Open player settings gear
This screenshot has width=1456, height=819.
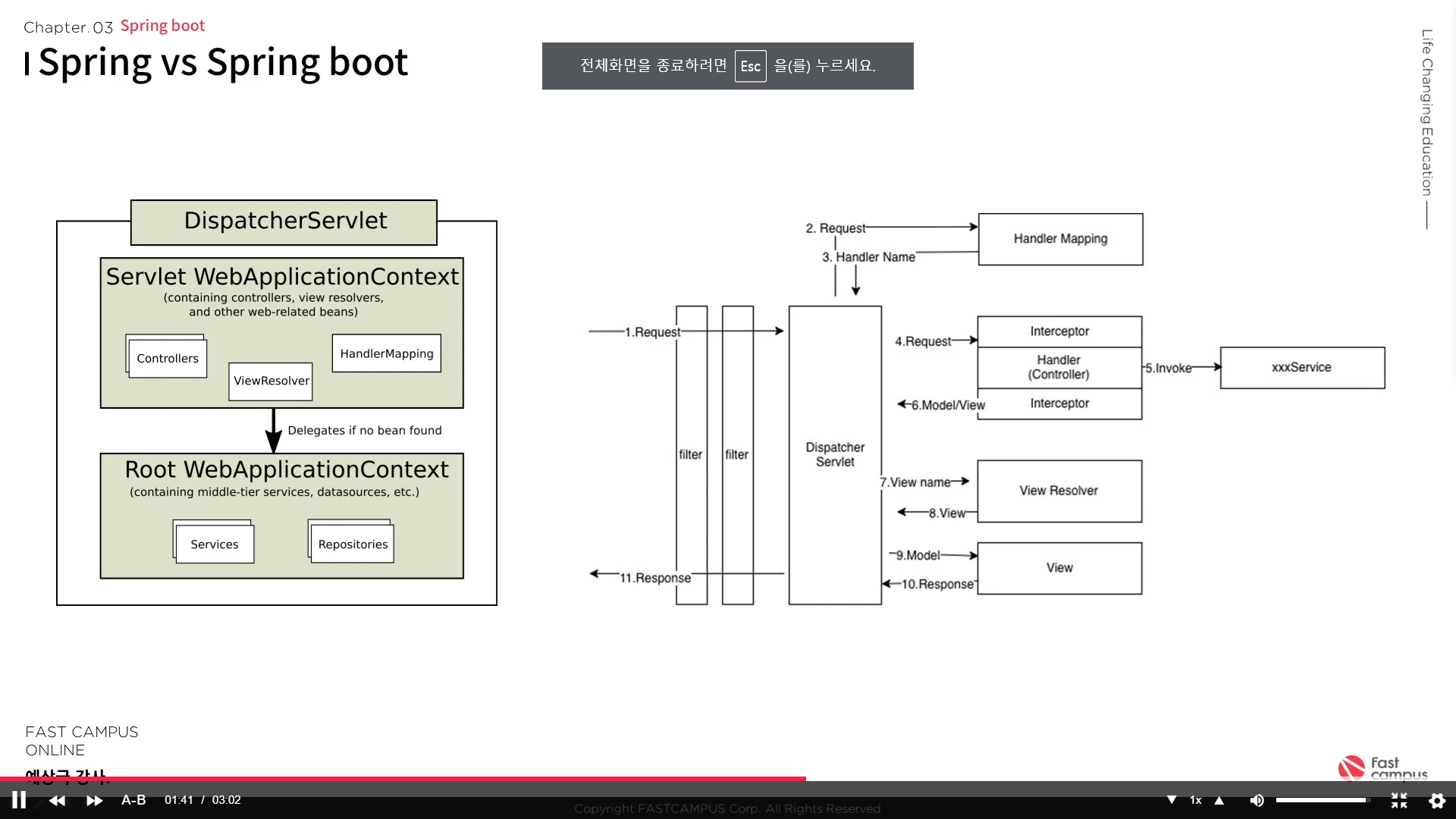coord(1437,800)
